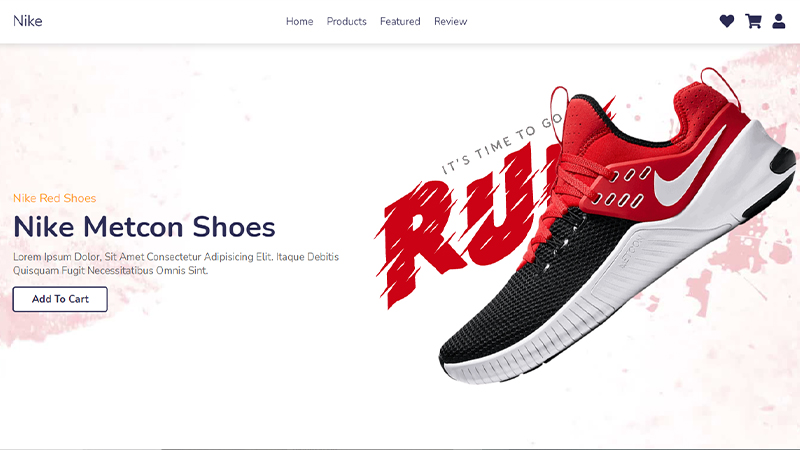Open the Products nav link
The height and width of the screenshot is (450, 800).
[x=346, y=21]
